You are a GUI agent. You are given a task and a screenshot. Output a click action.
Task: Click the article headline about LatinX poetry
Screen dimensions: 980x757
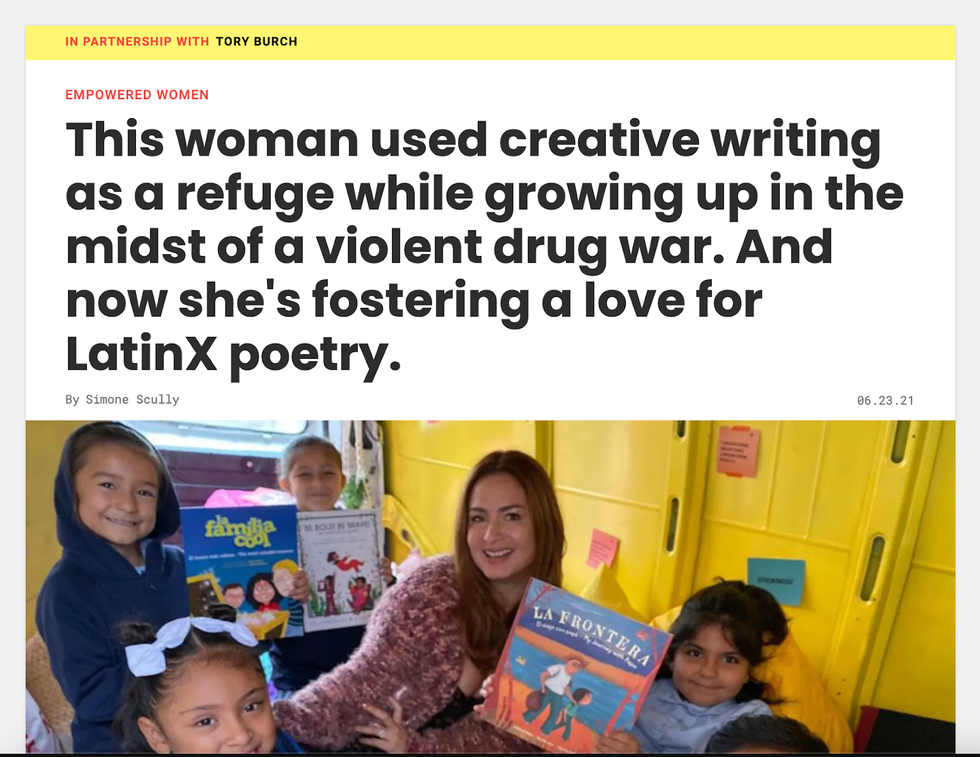point(484,248)
